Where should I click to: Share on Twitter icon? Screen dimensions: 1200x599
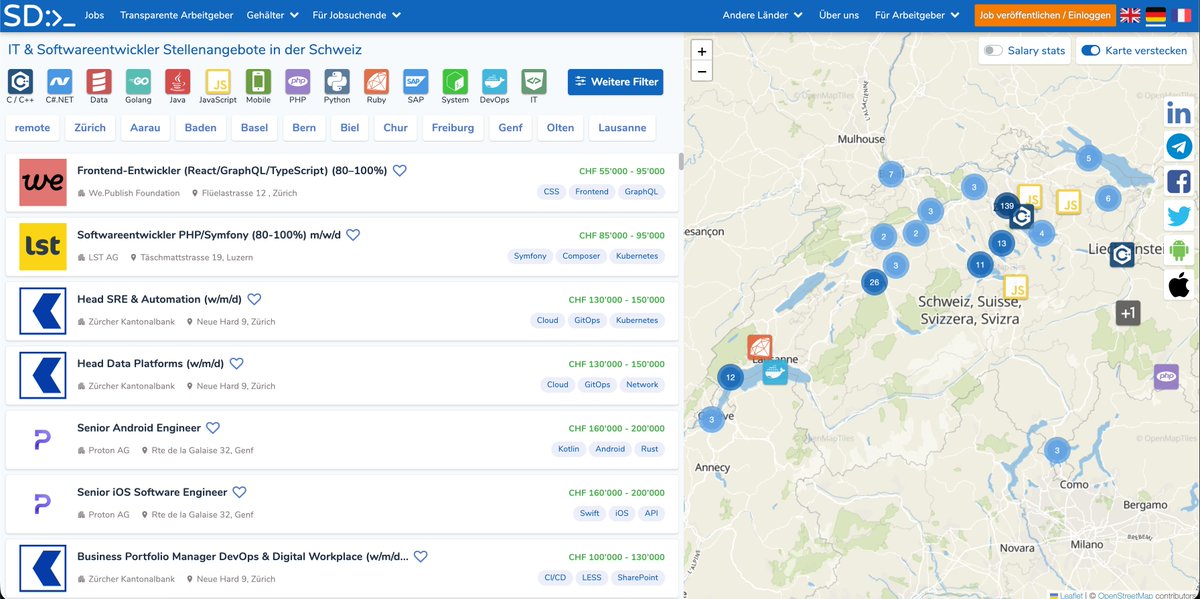[1179, 216]
